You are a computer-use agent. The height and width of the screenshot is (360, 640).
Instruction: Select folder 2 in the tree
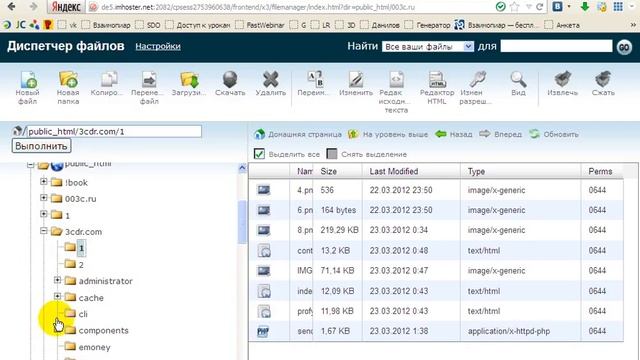81,264
